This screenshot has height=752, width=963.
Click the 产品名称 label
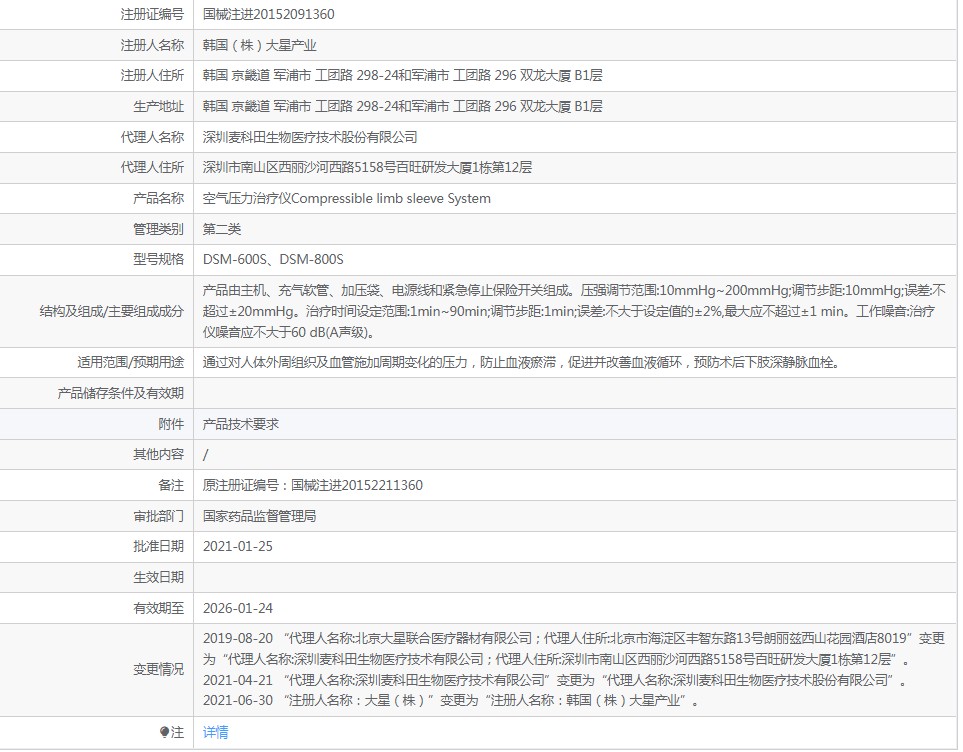(158, 198)
